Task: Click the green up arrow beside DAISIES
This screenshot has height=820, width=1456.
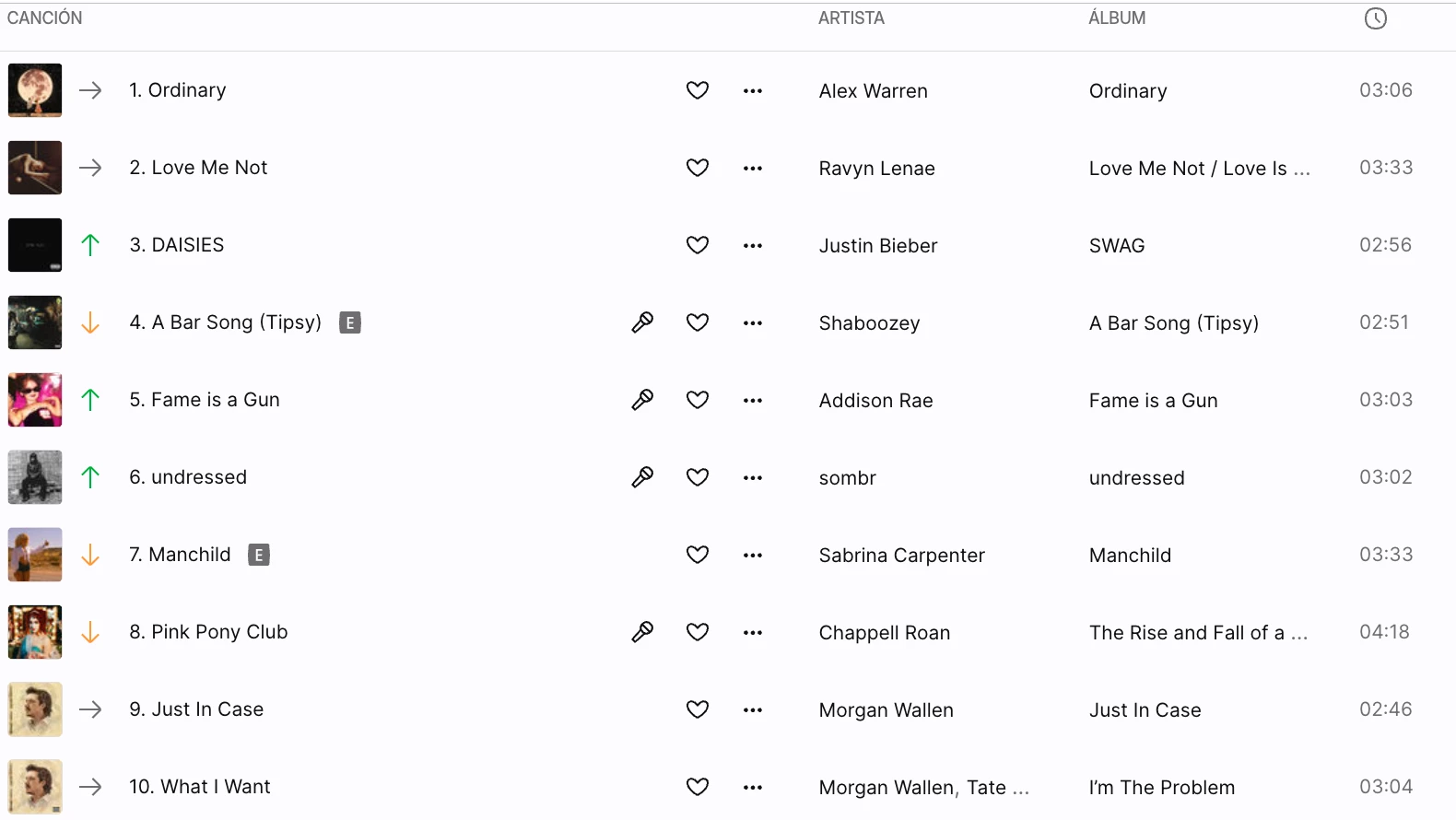Action: [90, 245]
